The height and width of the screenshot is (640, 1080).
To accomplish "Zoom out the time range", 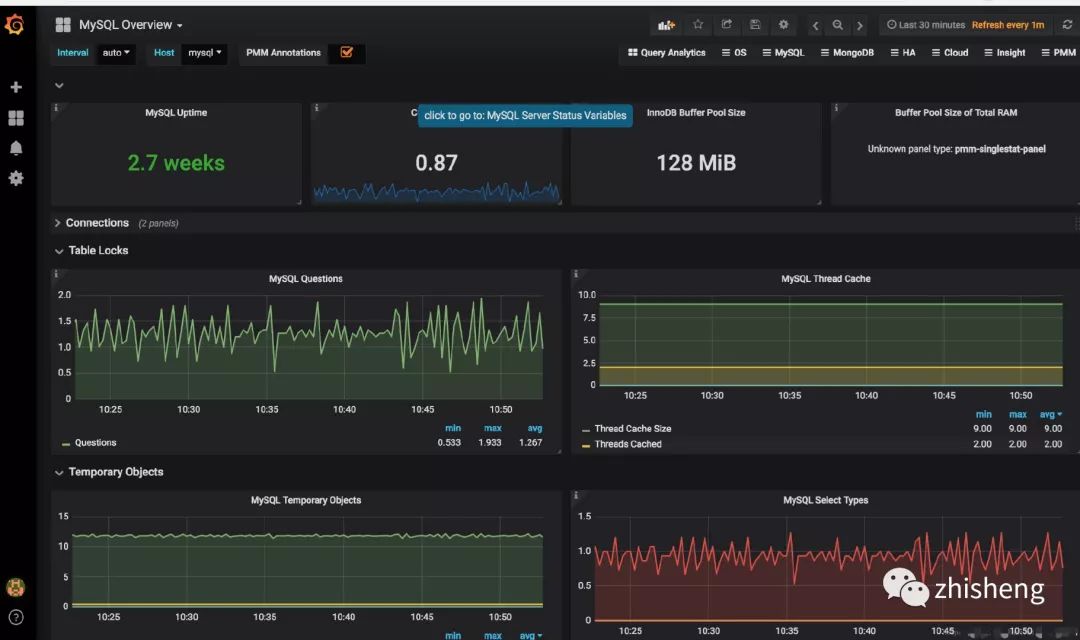I will (x=838, y=25).
